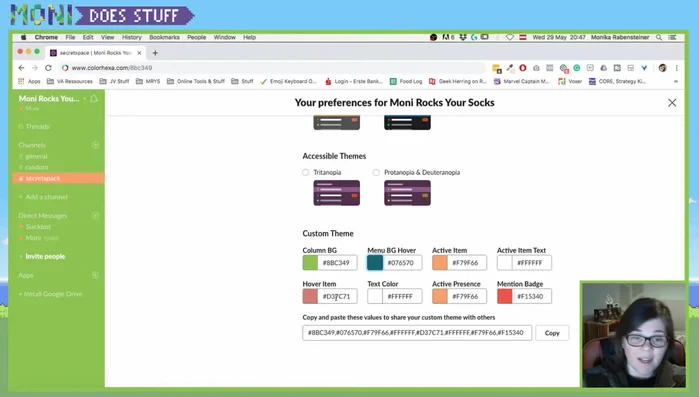
Task: Click the browser address bar
Action: click(273, 68)
